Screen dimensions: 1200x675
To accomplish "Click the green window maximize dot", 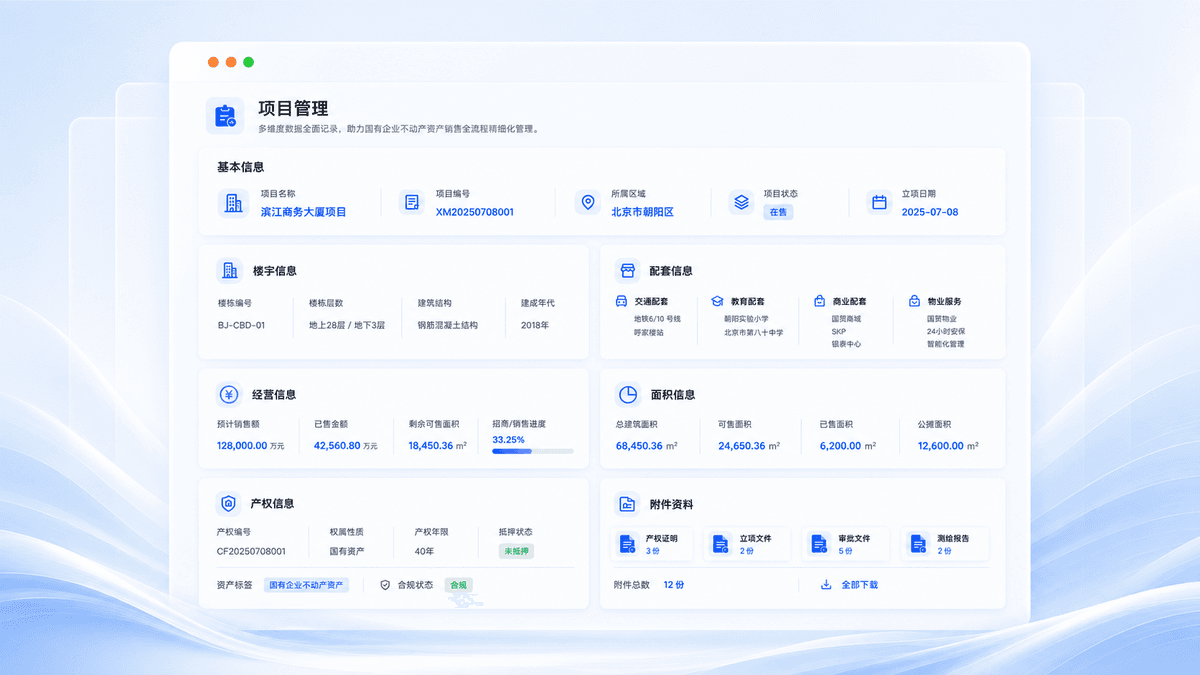I will (x=248, y=62).
